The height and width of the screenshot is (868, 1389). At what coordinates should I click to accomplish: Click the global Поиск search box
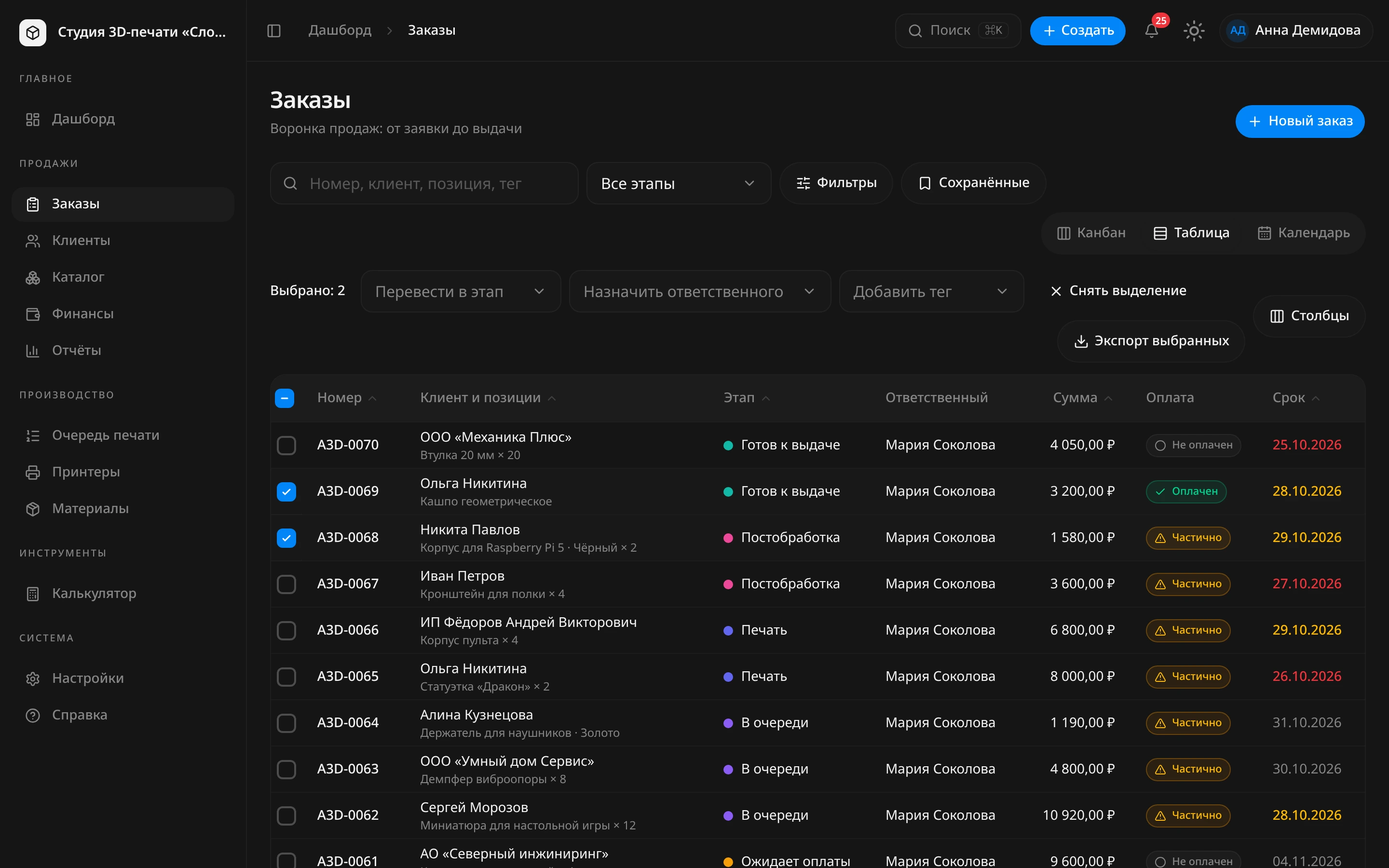point(958,30)
